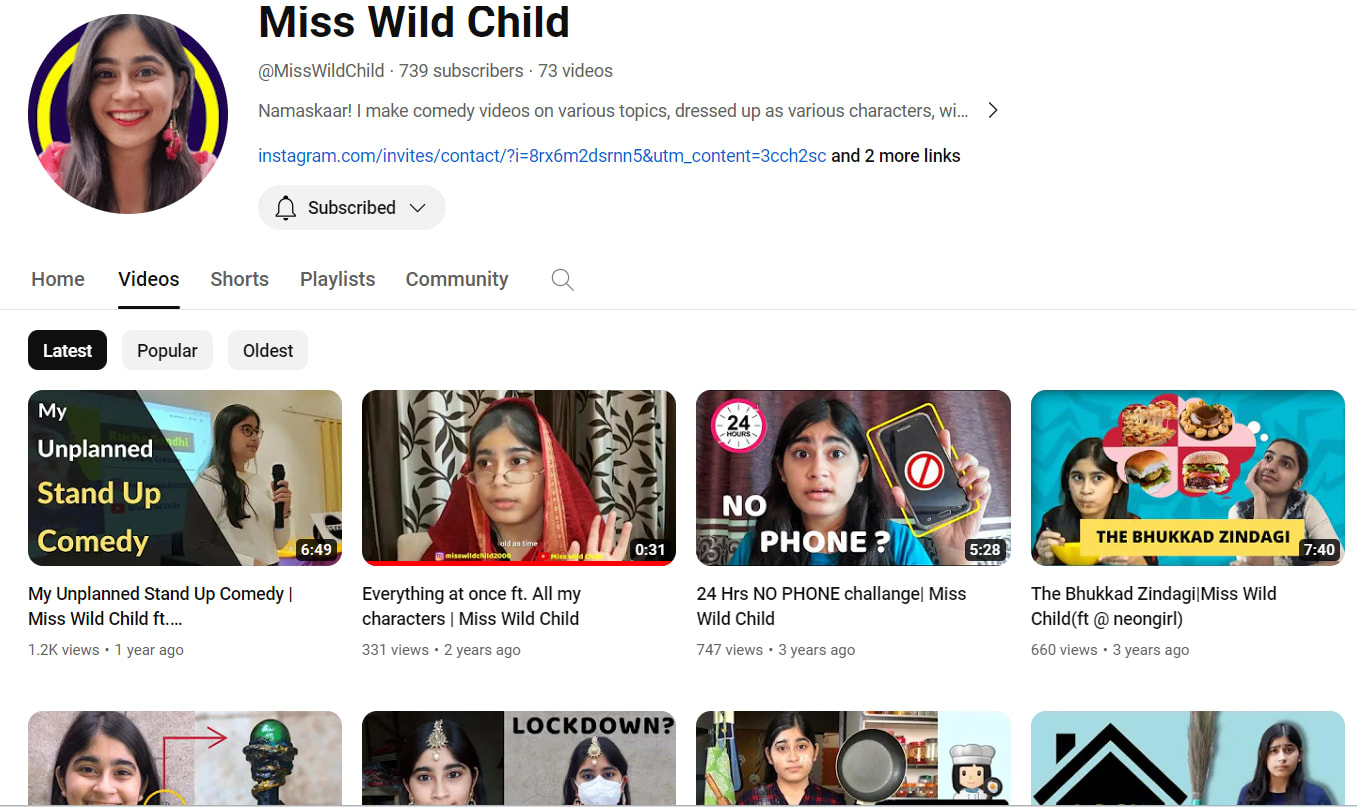Click the red progress bar on Everything at once video
This screenshot has width=1357, height=807.
pos(500,563)
